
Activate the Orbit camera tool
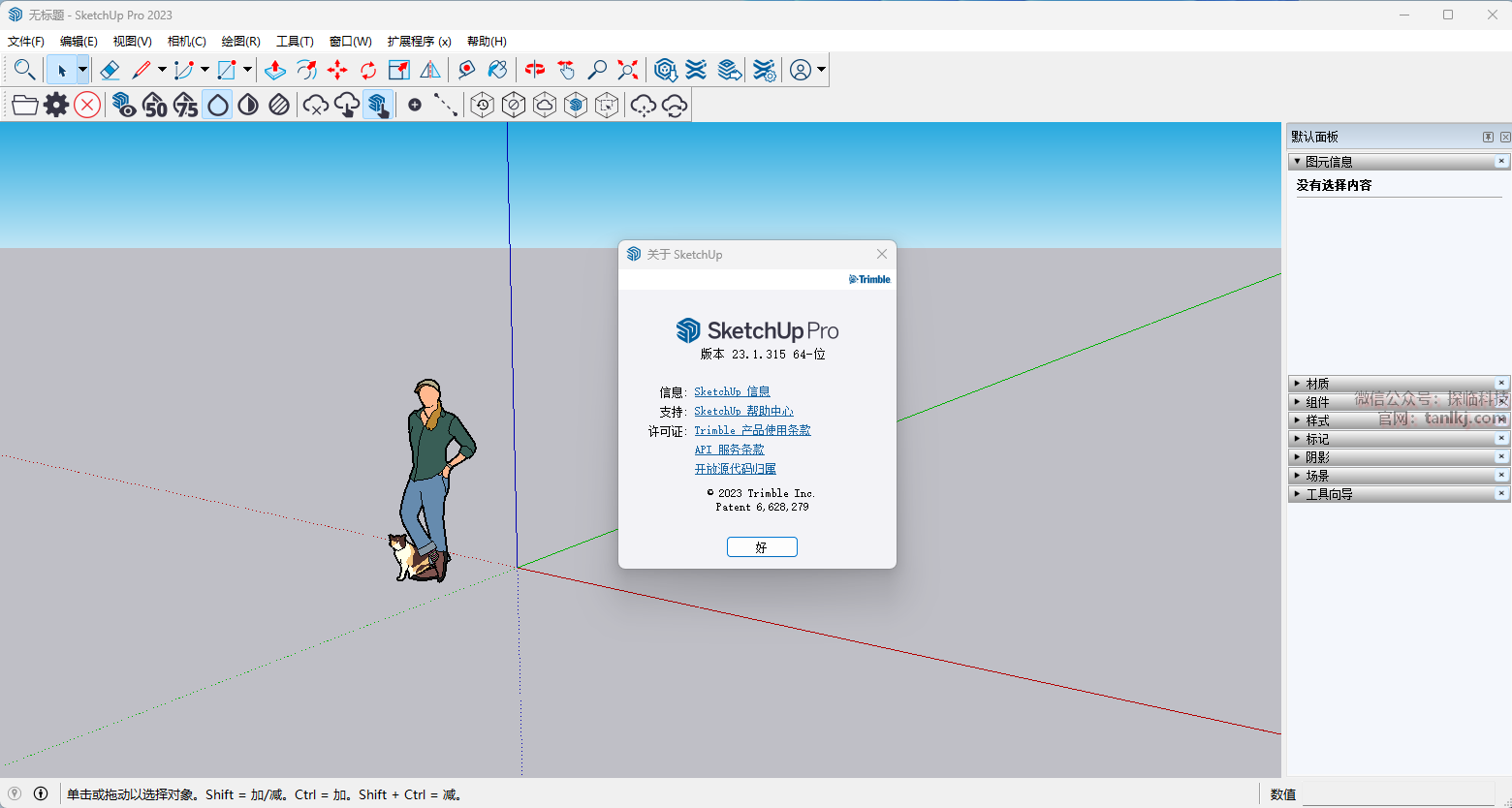534,70
